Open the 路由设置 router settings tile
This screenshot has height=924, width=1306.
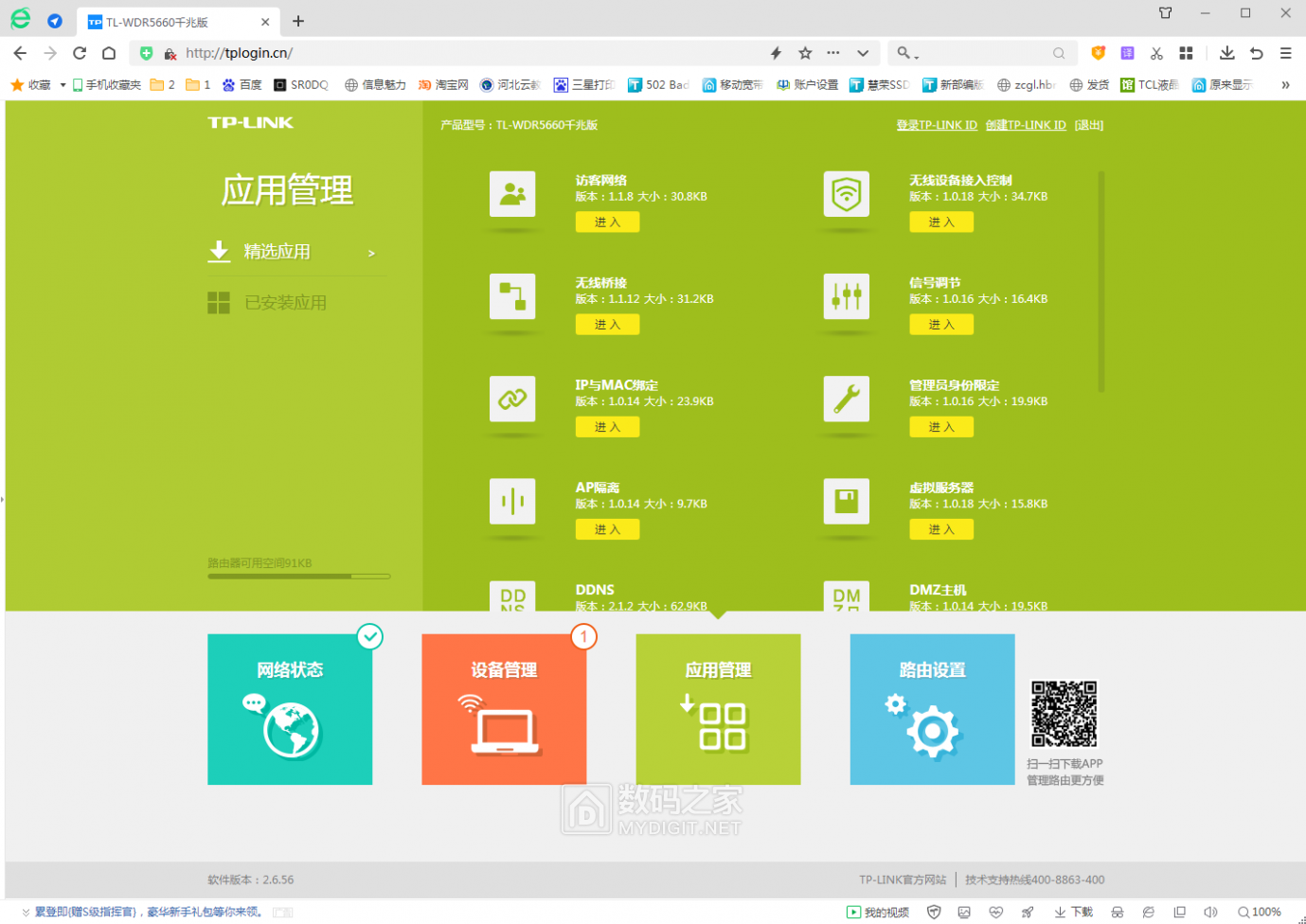point(932,709)
